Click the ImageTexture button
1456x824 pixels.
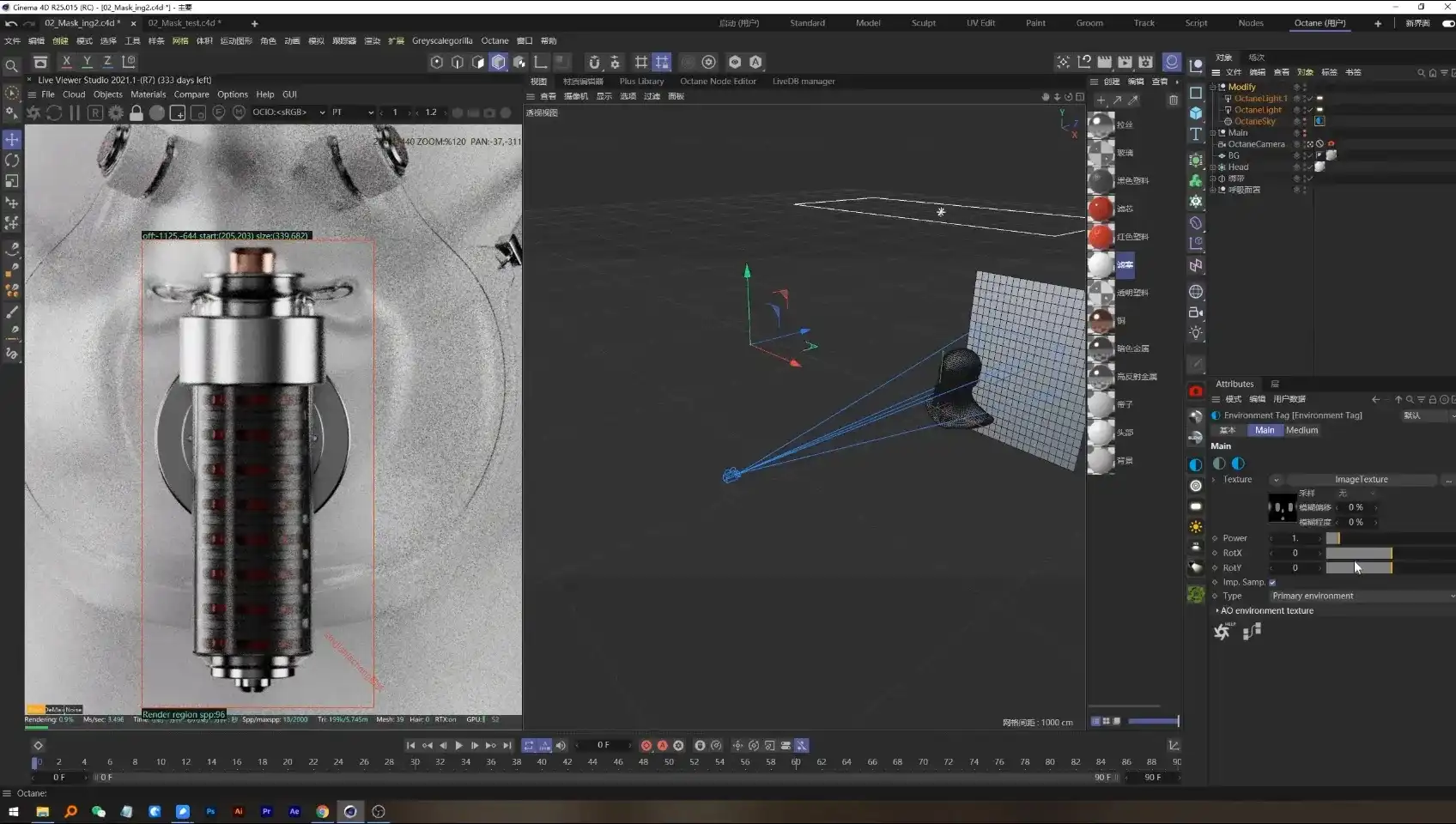(x=1361, y=480)
